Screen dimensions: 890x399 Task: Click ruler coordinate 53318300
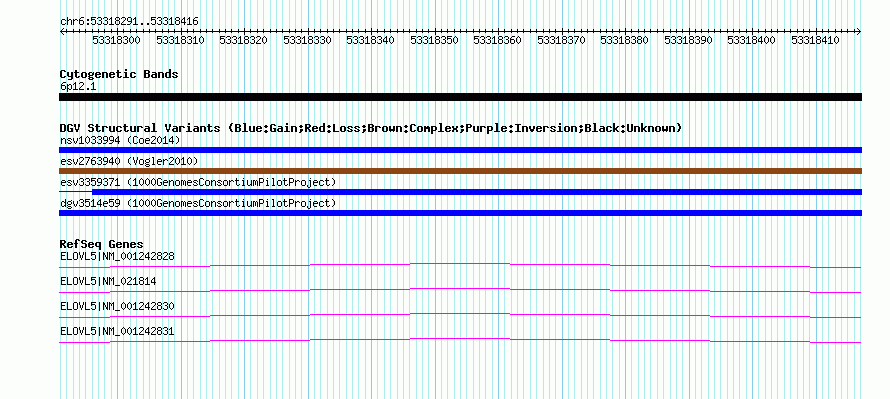[116, 41]
